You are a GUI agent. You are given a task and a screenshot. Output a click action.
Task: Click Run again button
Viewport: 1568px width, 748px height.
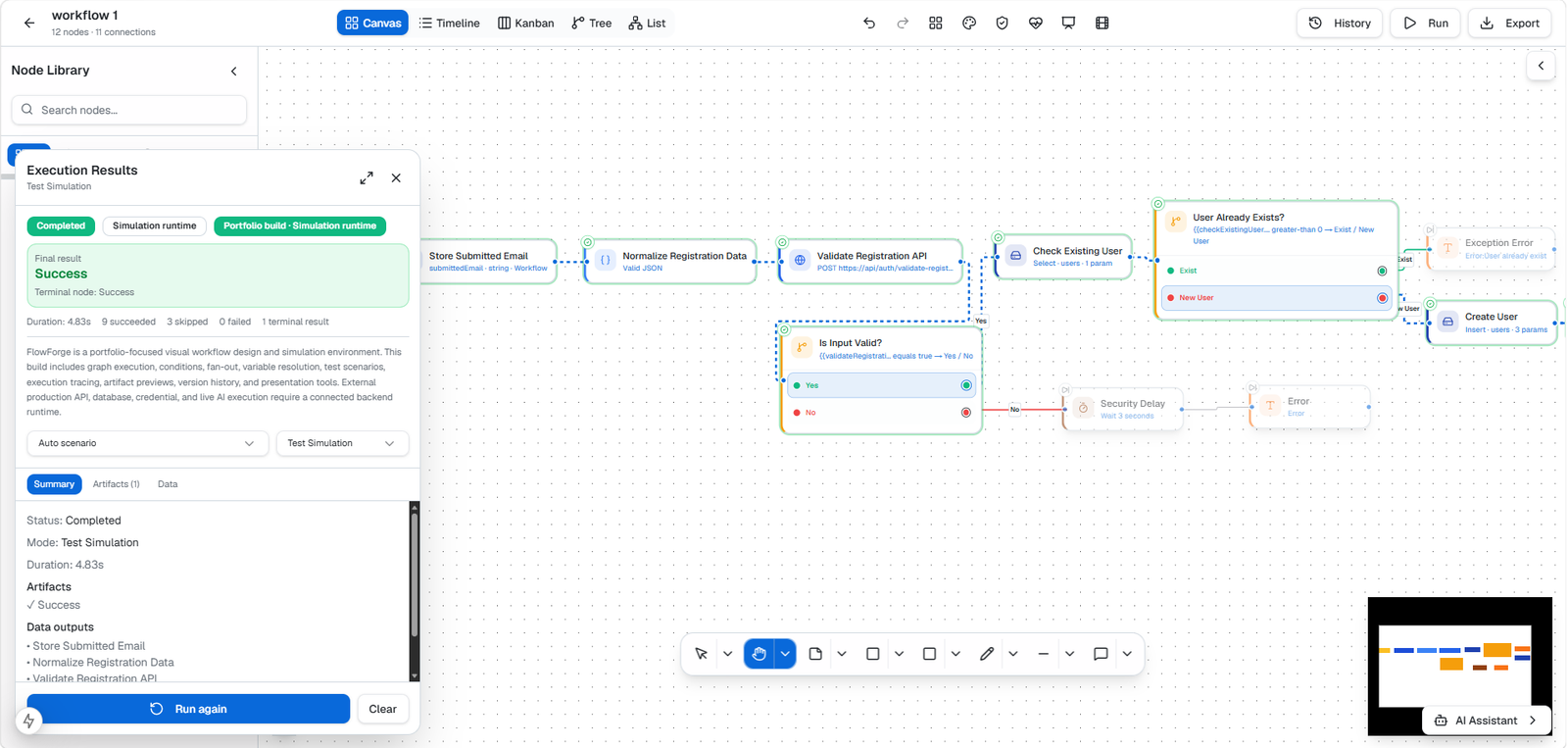tap(188, 709)
